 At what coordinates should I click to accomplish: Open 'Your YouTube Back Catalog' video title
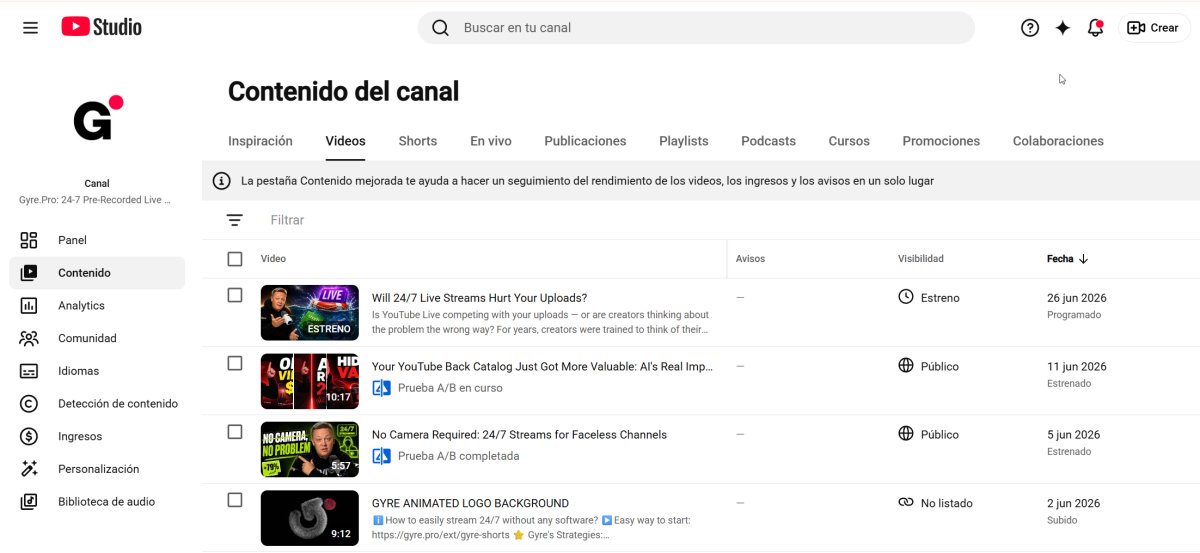[542, 366]
